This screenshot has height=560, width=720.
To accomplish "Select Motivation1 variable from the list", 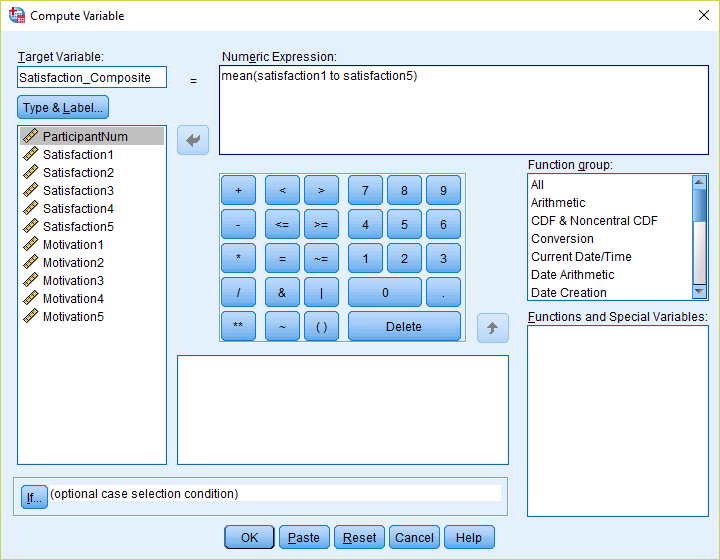I will click(x=73, y=245).
